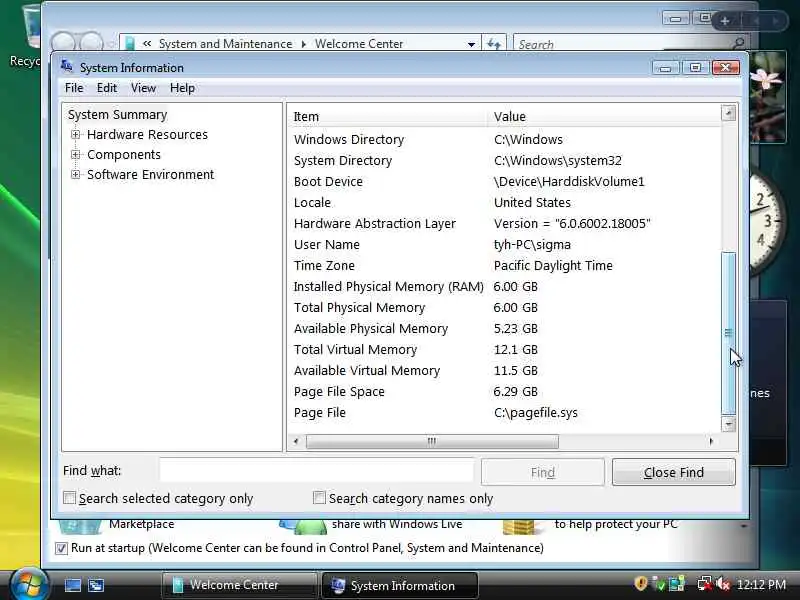800x600 pixels.
Task: Expand the Hardware Resources node
Action: point(76,135)
